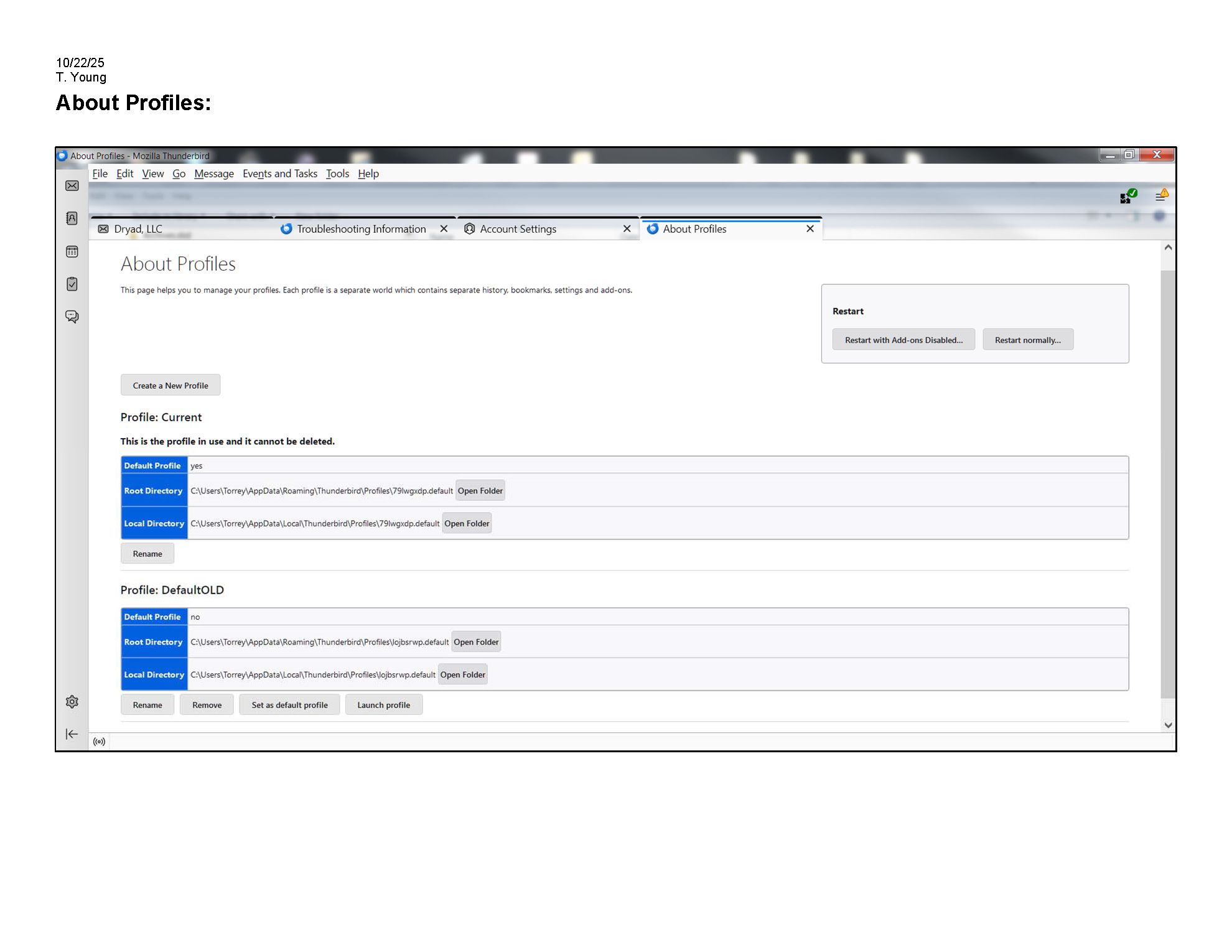
Task: Open the Chat sidebar icon
Action: click(x=72, y=317)
